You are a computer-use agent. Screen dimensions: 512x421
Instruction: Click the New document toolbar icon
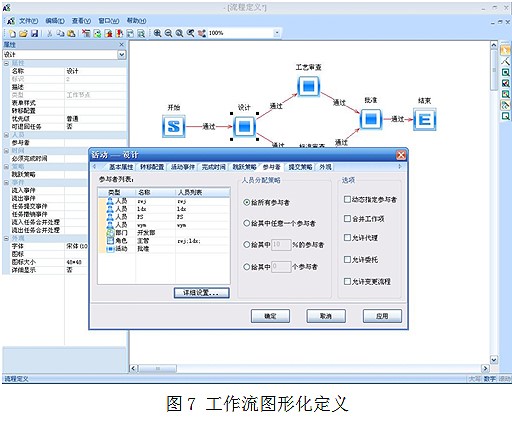[12, 33]
